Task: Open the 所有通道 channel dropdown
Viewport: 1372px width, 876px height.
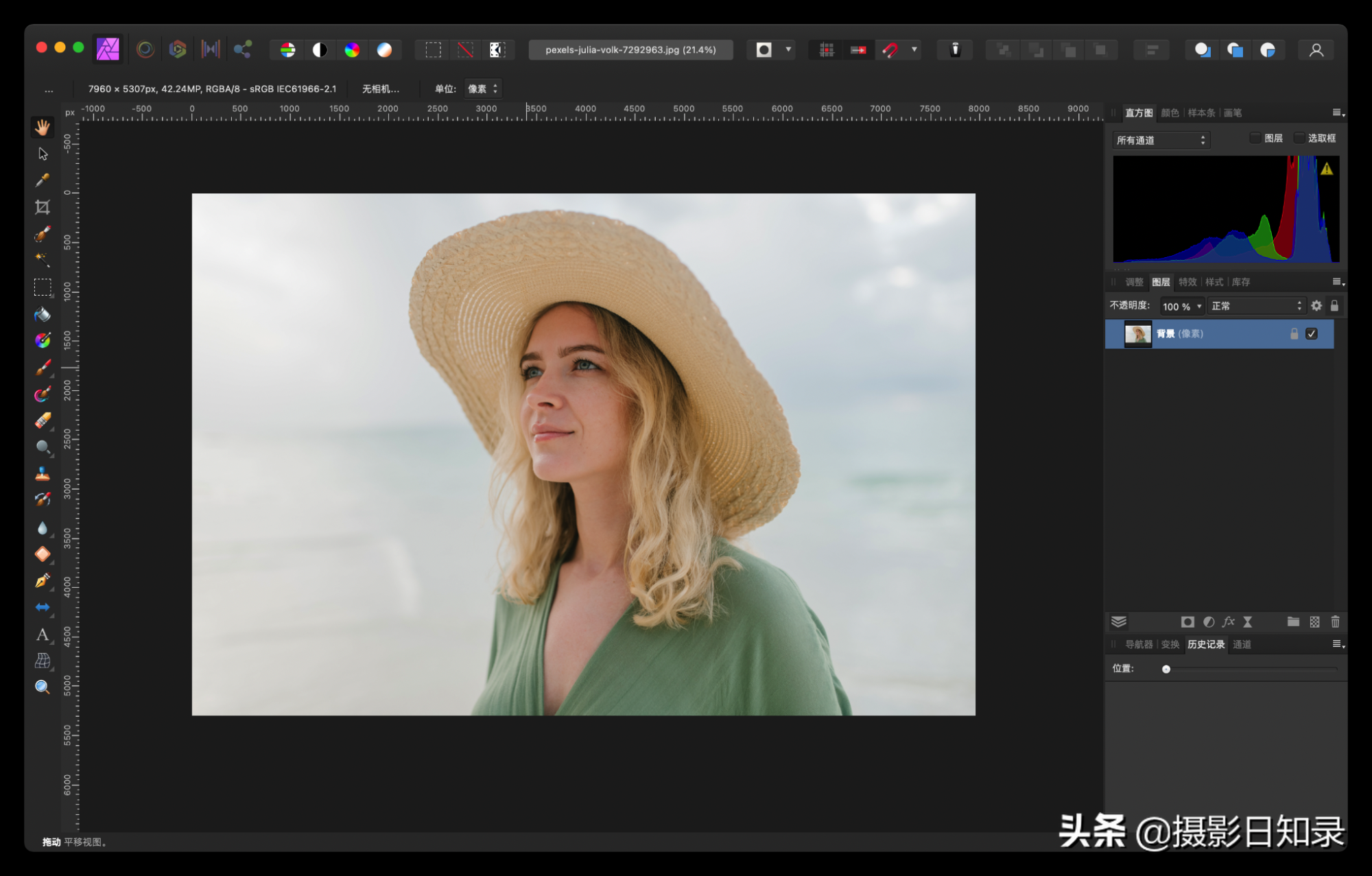Action: tap(1161, 140)
